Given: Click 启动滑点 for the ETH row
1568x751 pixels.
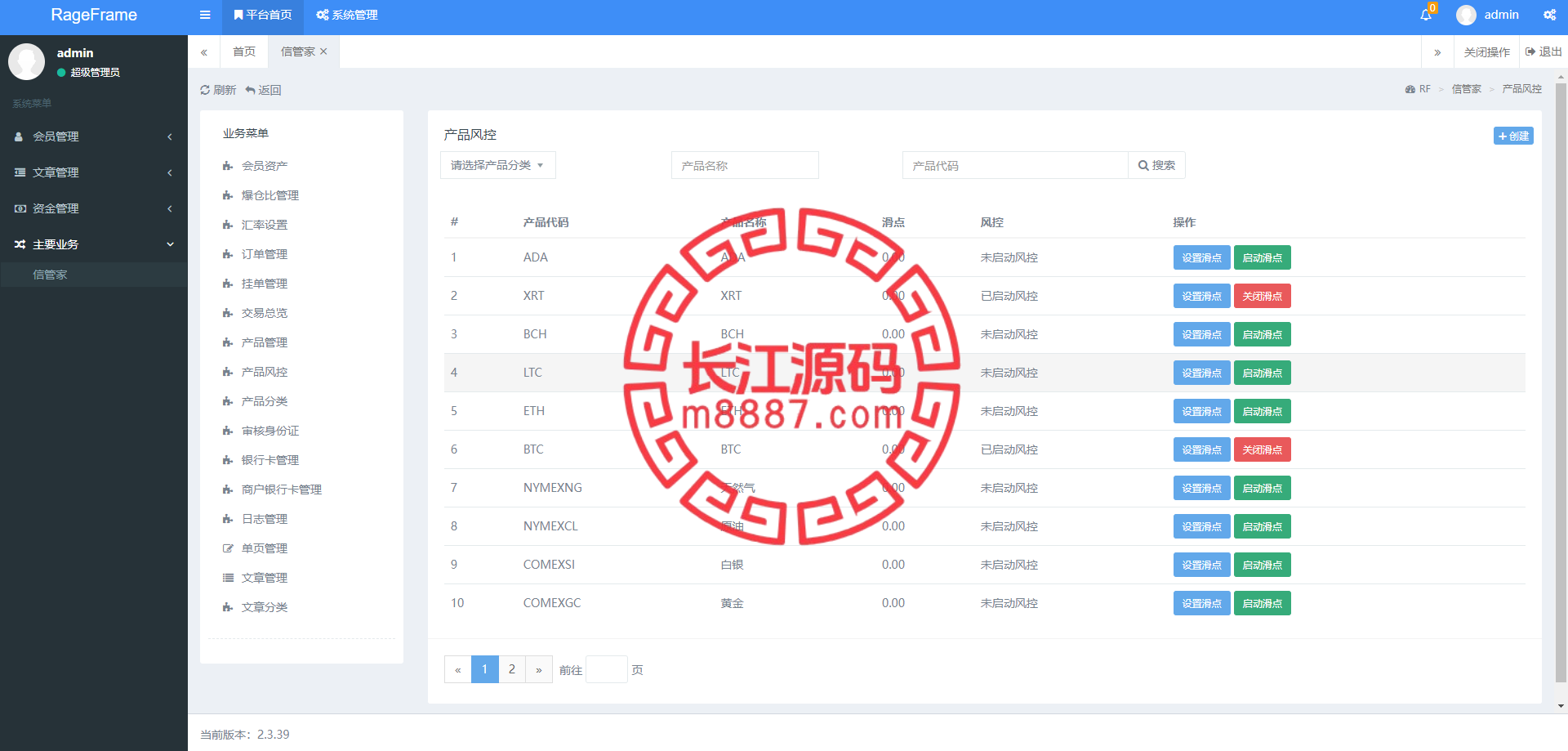Looking at the screenshot, I should (1262, 411).
